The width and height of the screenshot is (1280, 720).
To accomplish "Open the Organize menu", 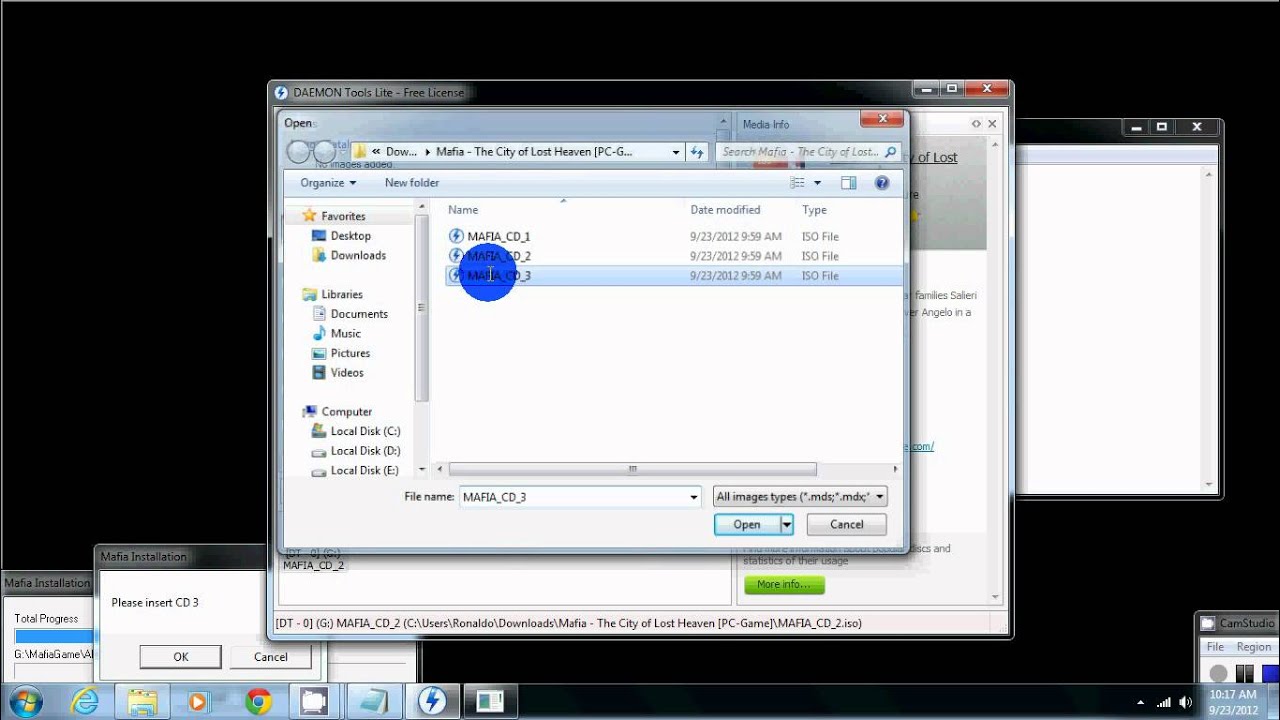I will click(x=328, y=183).
